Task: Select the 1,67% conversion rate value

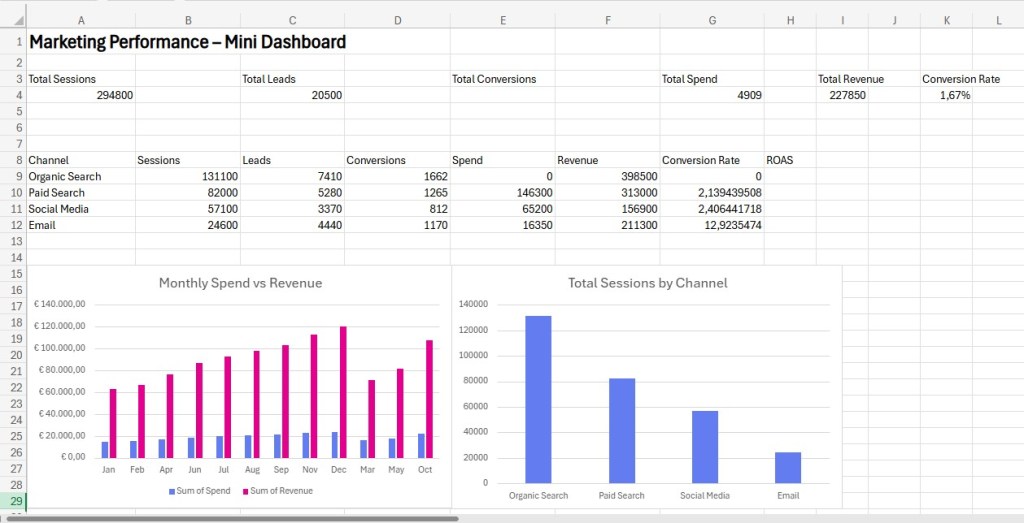Action: point(947,95)
